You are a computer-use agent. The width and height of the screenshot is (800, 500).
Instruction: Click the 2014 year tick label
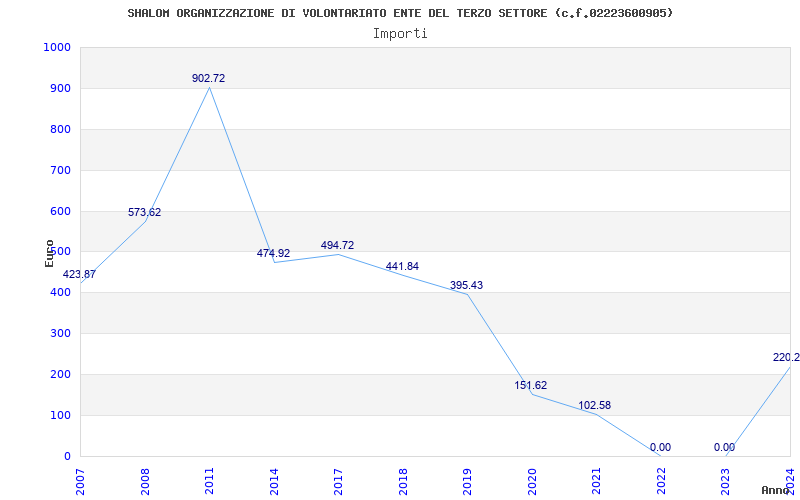point(274,481)
